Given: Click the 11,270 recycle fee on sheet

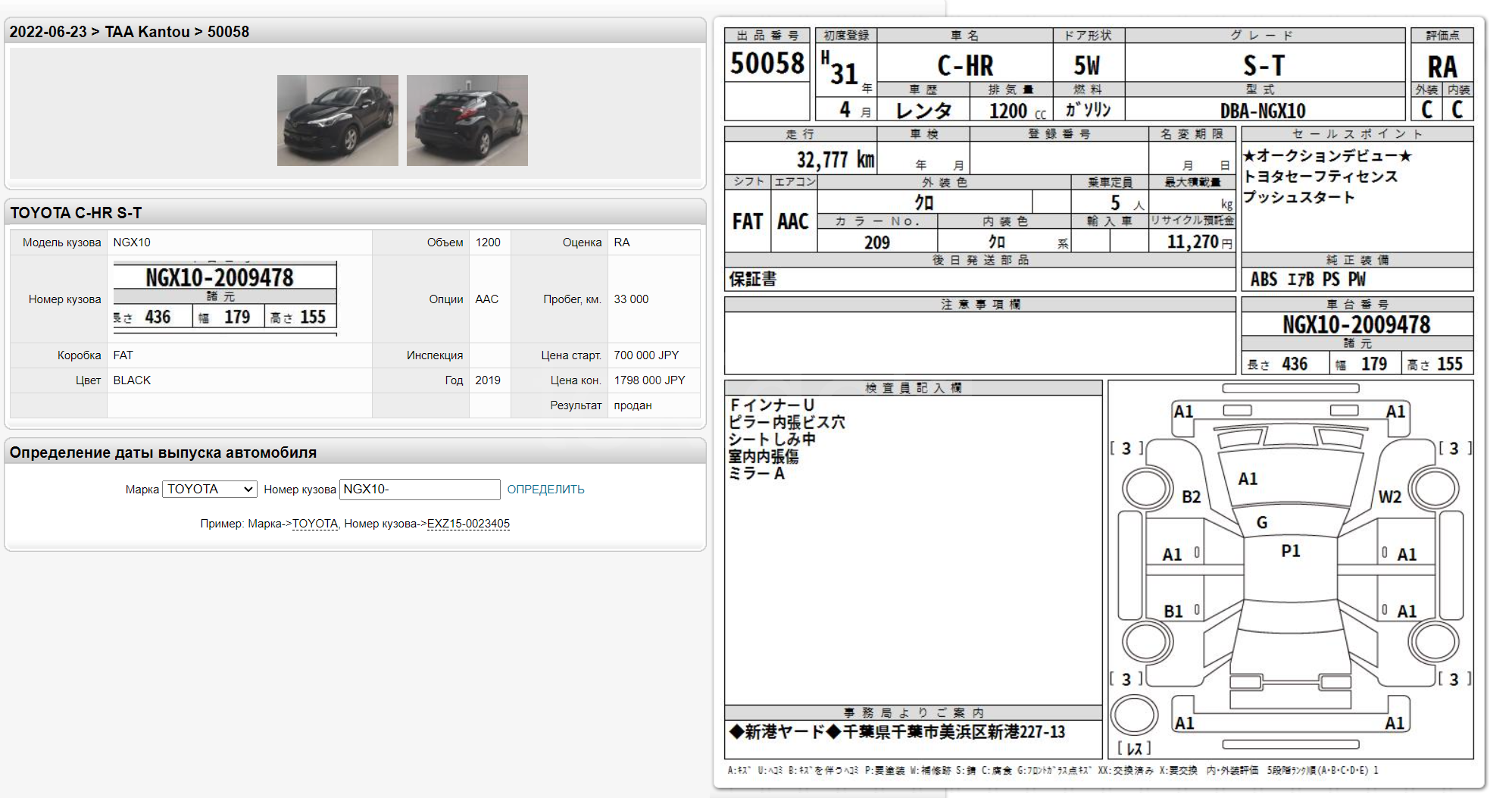Looking at the screenshot, I should [x=1192, y=242].
